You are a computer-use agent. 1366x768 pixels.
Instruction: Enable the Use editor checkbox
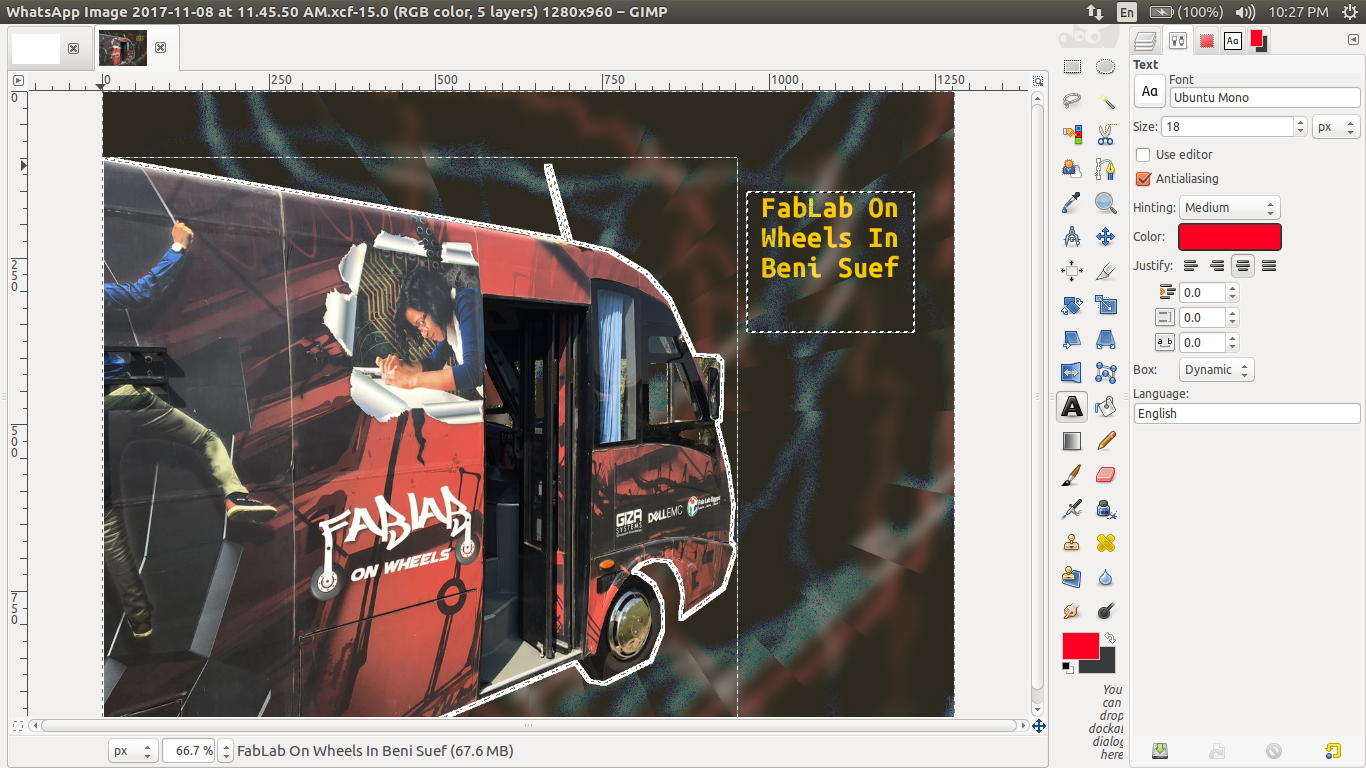[1143, 155]
